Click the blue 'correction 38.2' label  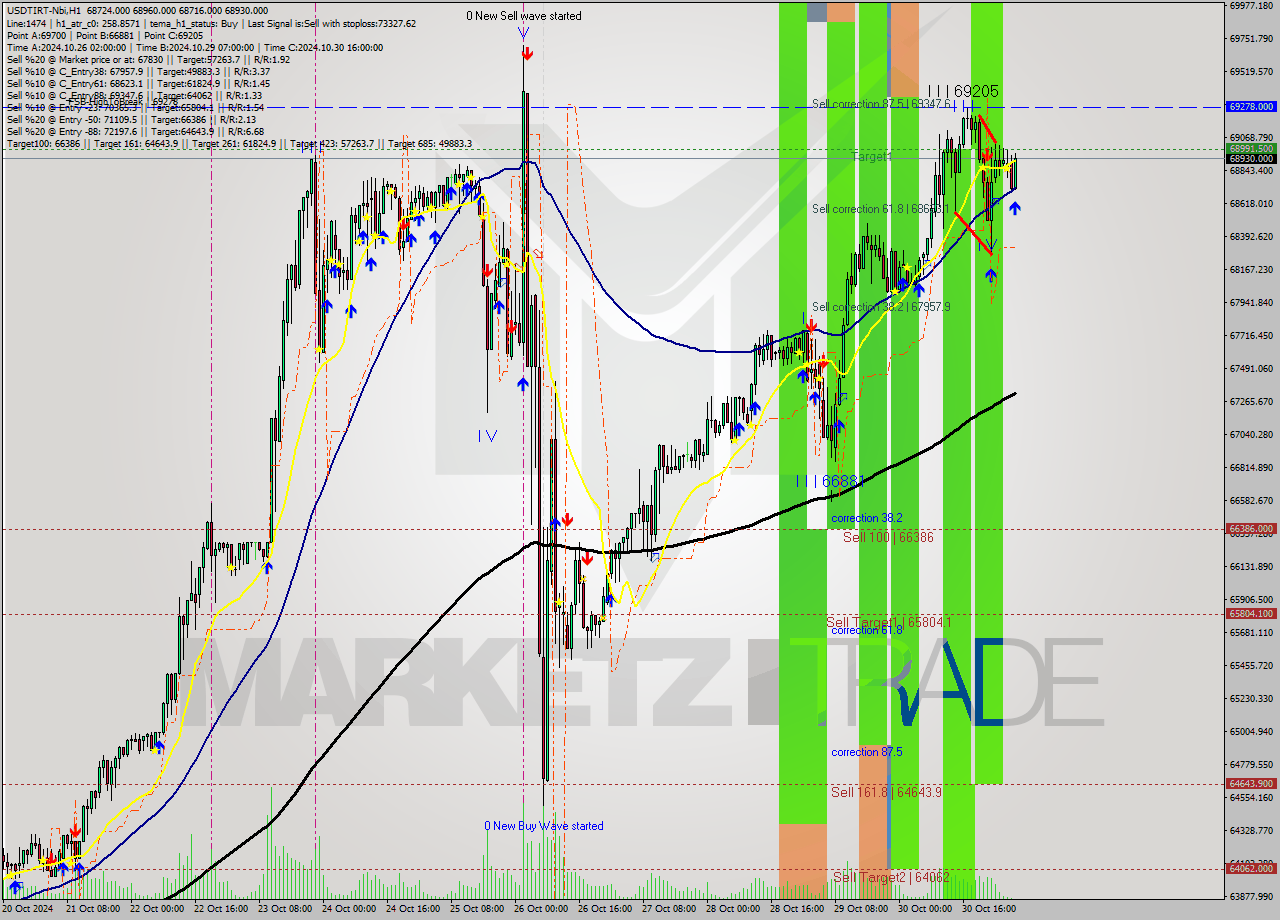(867, 518)
